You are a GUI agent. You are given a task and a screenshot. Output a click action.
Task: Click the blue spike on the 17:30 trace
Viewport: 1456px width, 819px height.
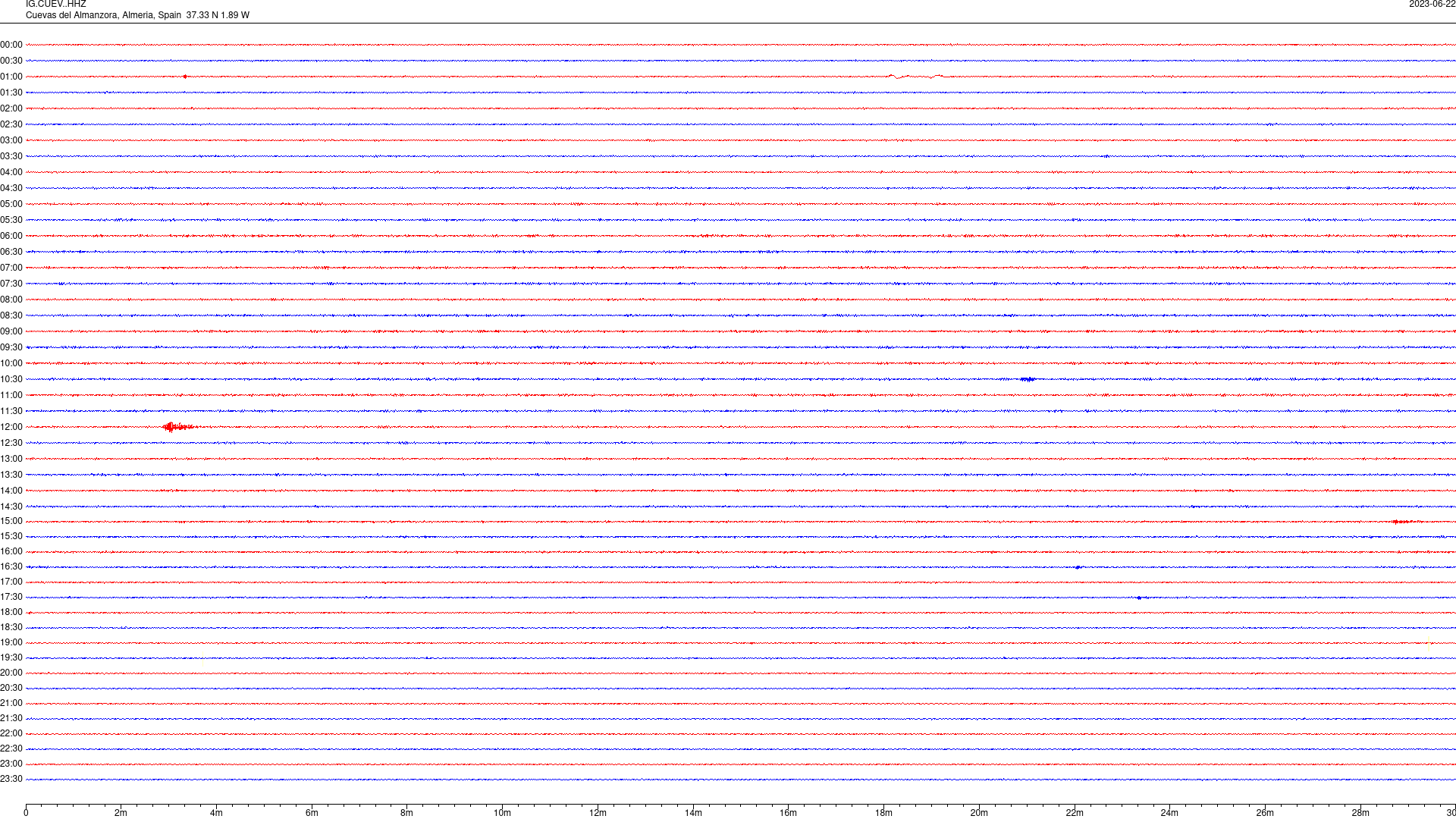coord(1139,598)
